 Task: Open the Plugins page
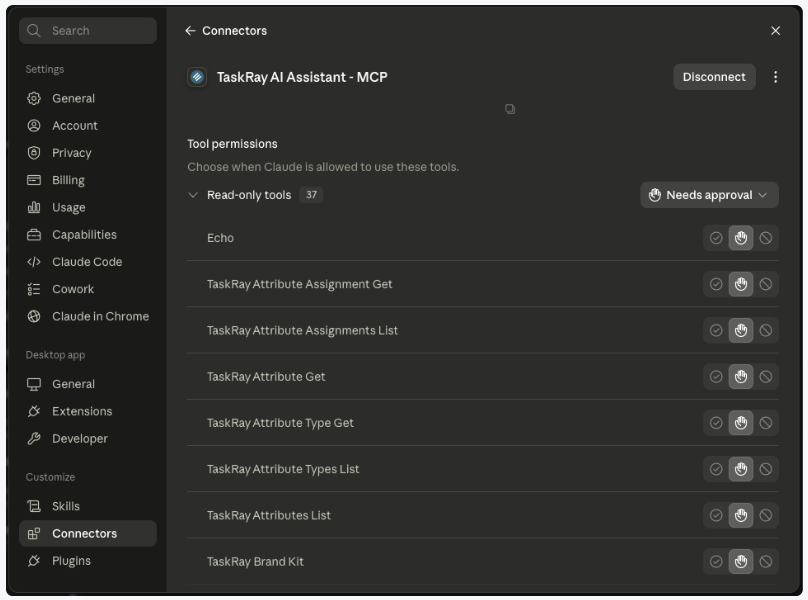tap(88, 561)
